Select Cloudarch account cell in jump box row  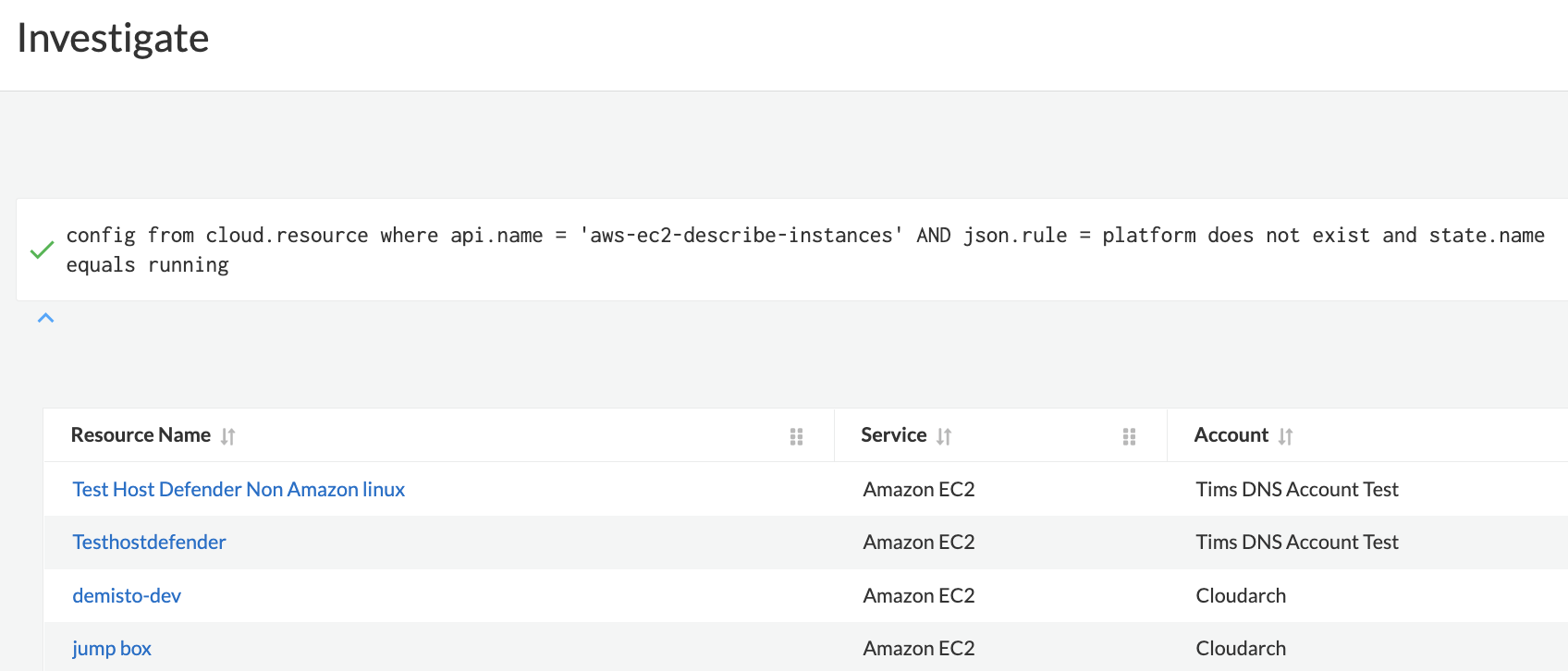1241,648
